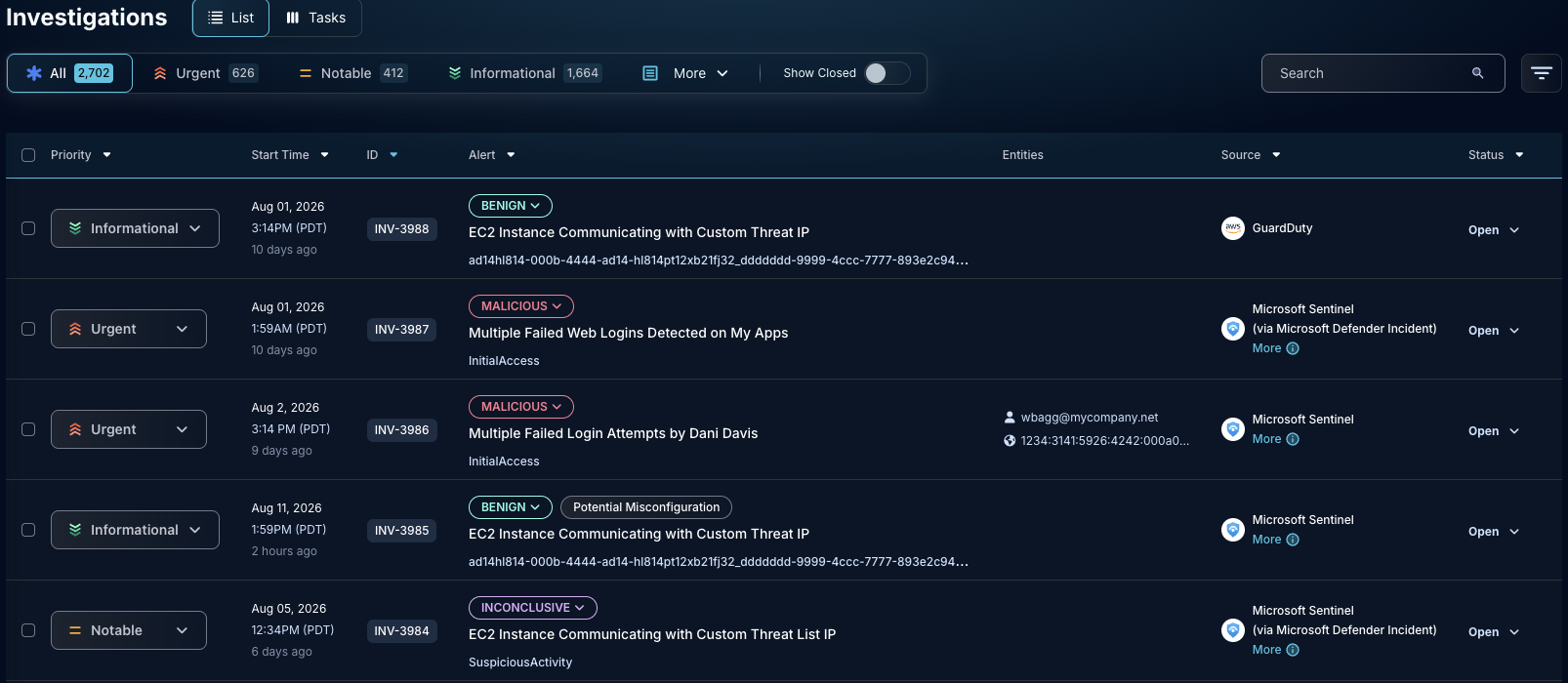1568x683 pixels.
Task: Click Sentinel shield icon for INV-3985
Action: (1233, 530)
